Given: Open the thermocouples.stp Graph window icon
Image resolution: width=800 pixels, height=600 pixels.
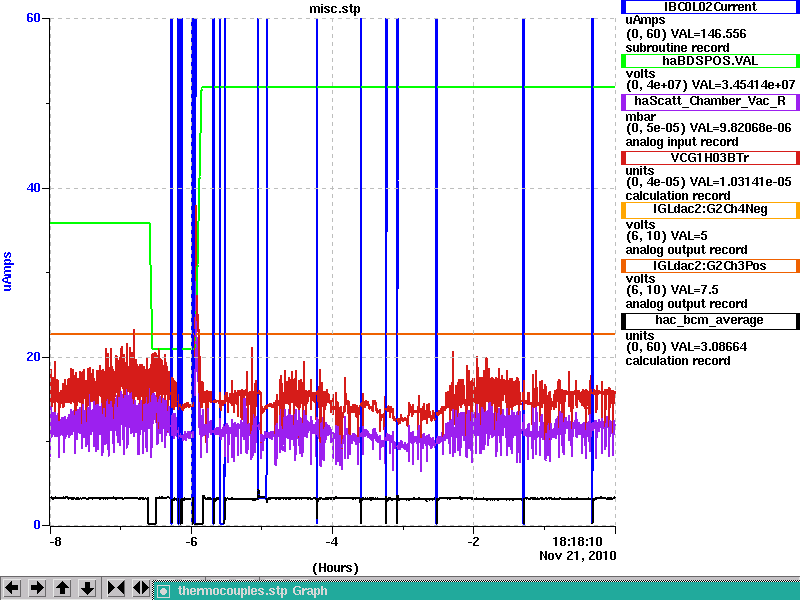Looking at the screenshot, I should pos(163,591).
